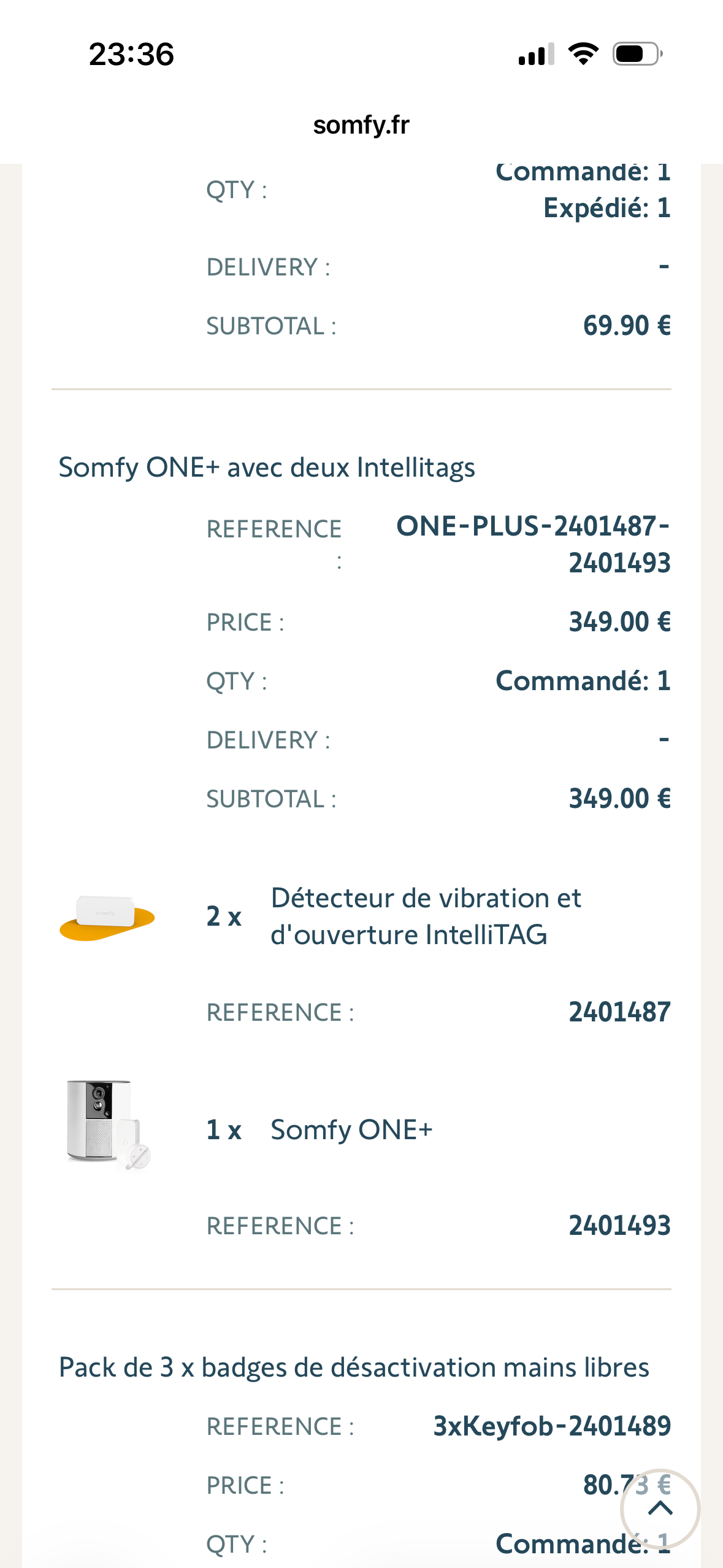Viewport: 723px width, 1568px height.
Task: Open "Somfy ONE+ avec deux Intellitags" title
Action: point(267,467)
